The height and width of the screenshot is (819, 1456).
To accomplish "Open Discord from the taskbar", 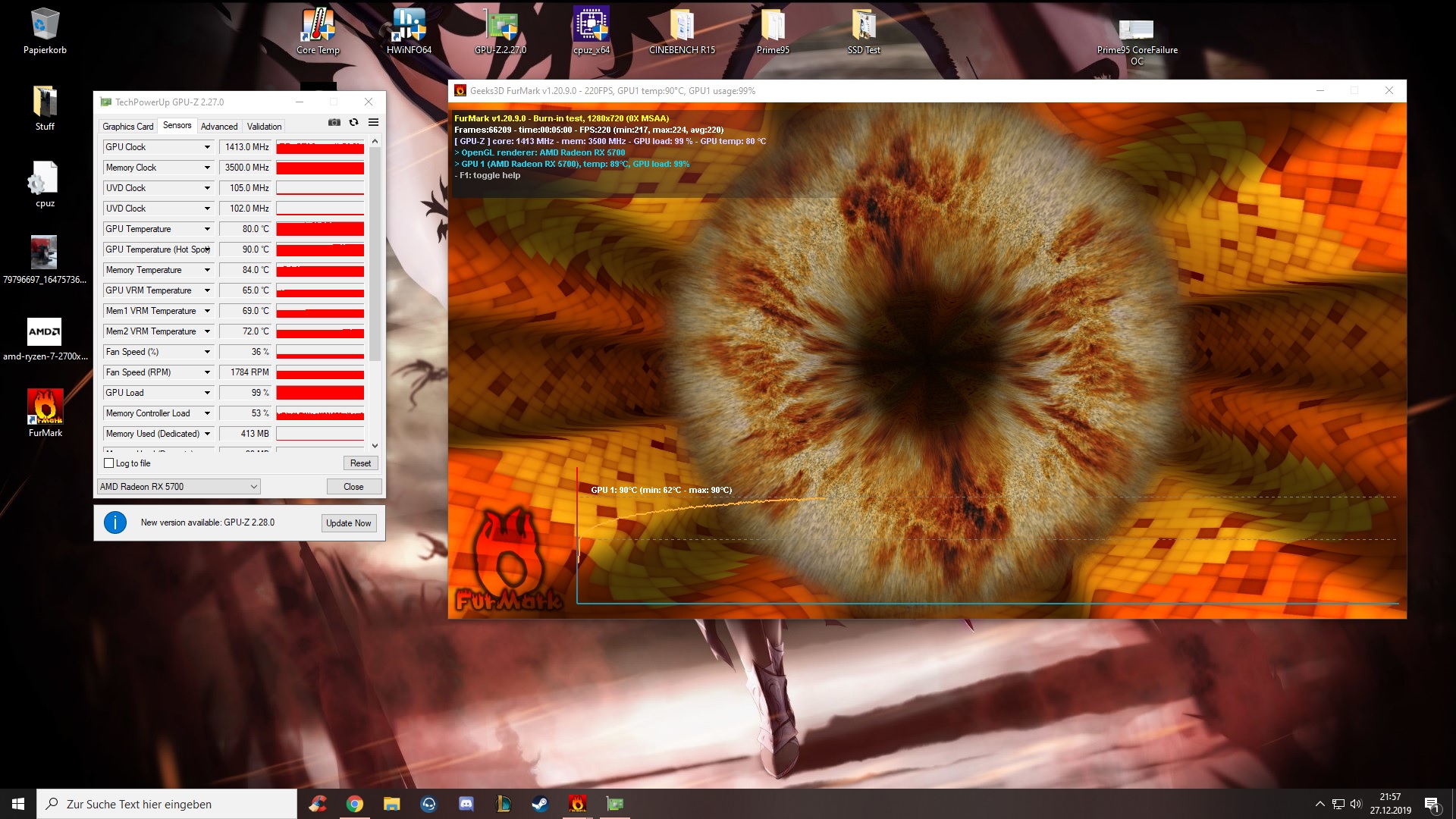I will (466, 804).
